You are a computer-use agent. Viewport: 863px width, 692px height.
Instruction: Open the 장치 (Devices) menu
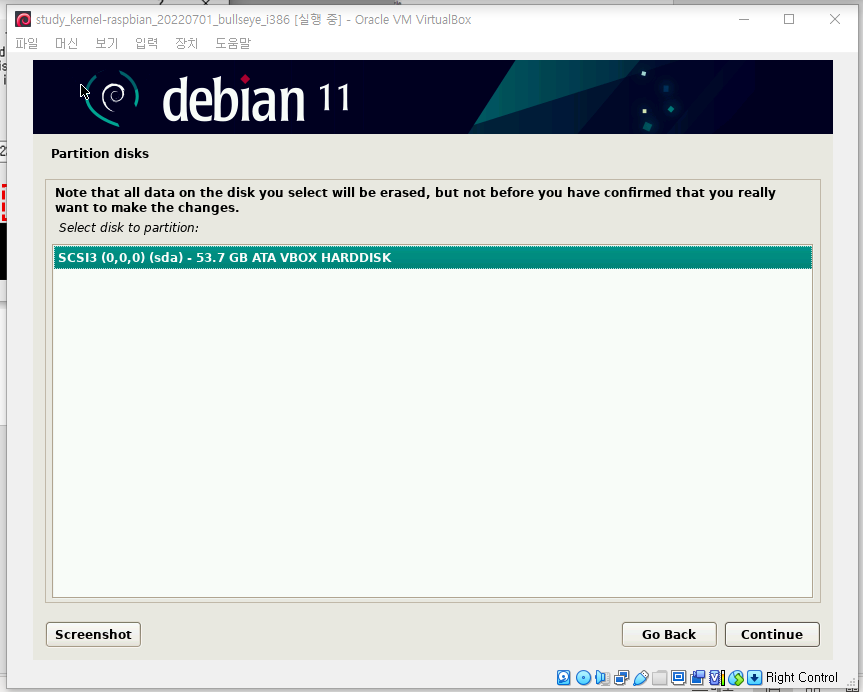(186, 43)
